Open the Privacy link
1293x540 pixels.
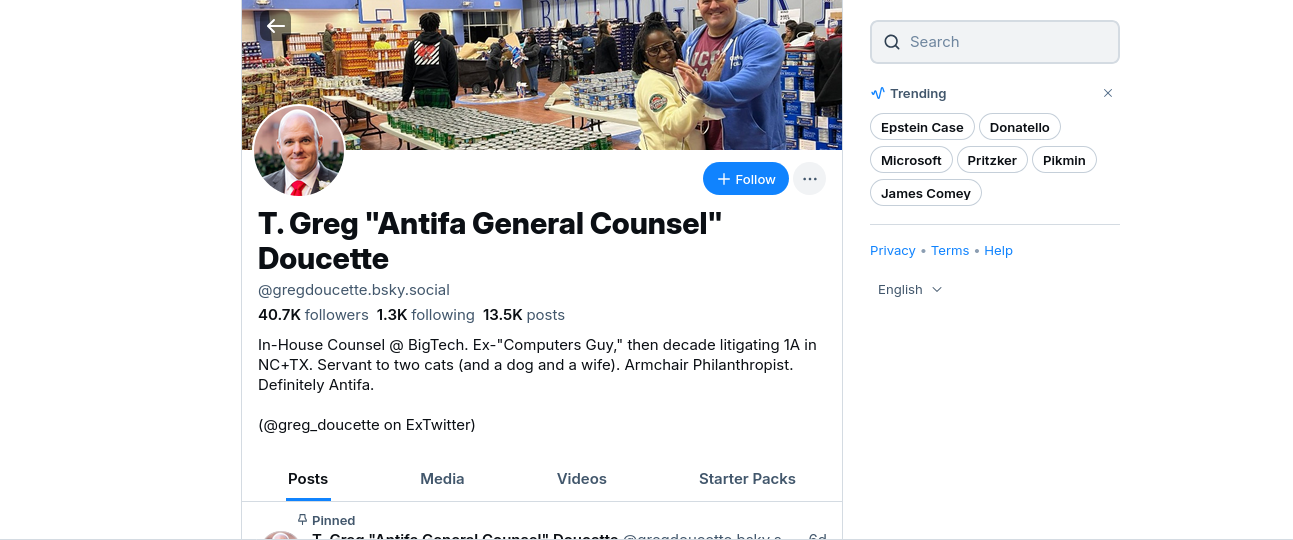[893, 251]
